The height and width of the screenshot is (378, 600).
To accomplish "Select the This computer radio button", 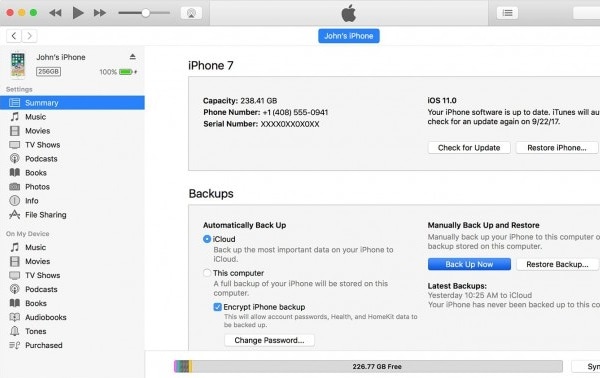I will (207, 273).
